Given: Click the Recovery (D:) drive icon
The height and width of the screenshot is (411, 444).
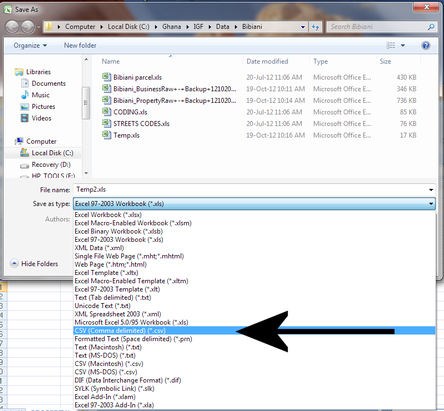Looking at the screenshot, I should coord(24,165).
